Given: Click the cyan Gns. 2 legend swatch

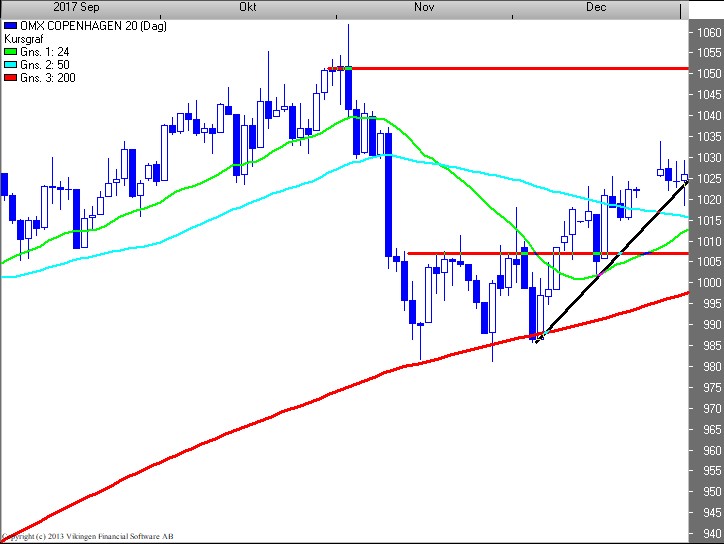Looking at the screenshot, I should point(10,64).
